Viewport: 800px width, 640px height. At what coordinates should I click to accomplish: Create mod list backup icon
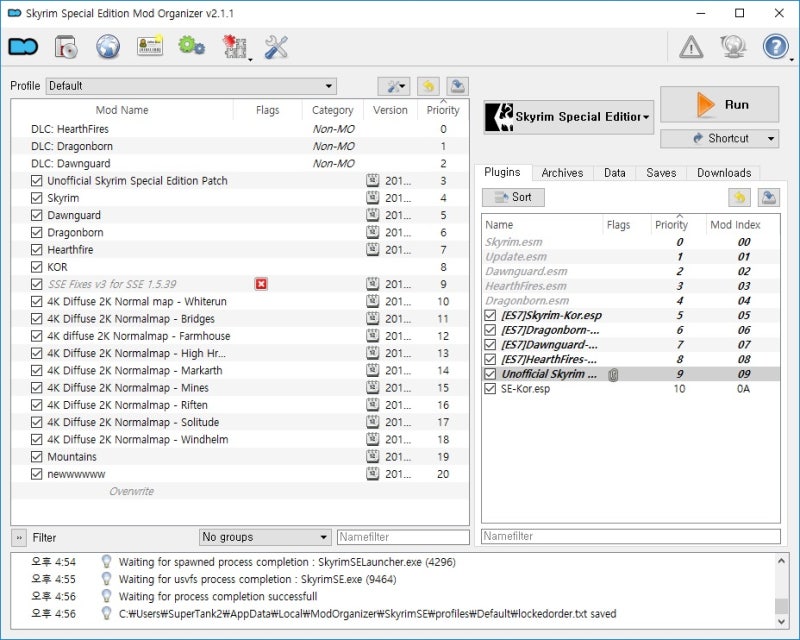pos(458,86)
